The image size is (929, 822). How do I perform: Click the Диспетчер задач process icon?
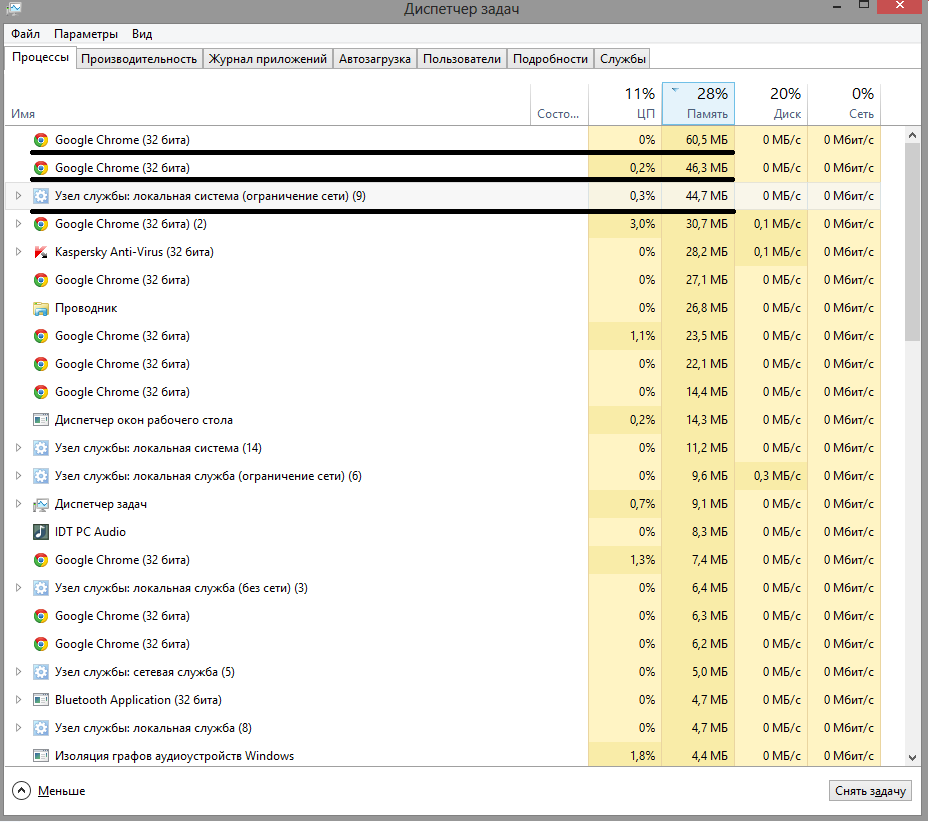[41, 504]
